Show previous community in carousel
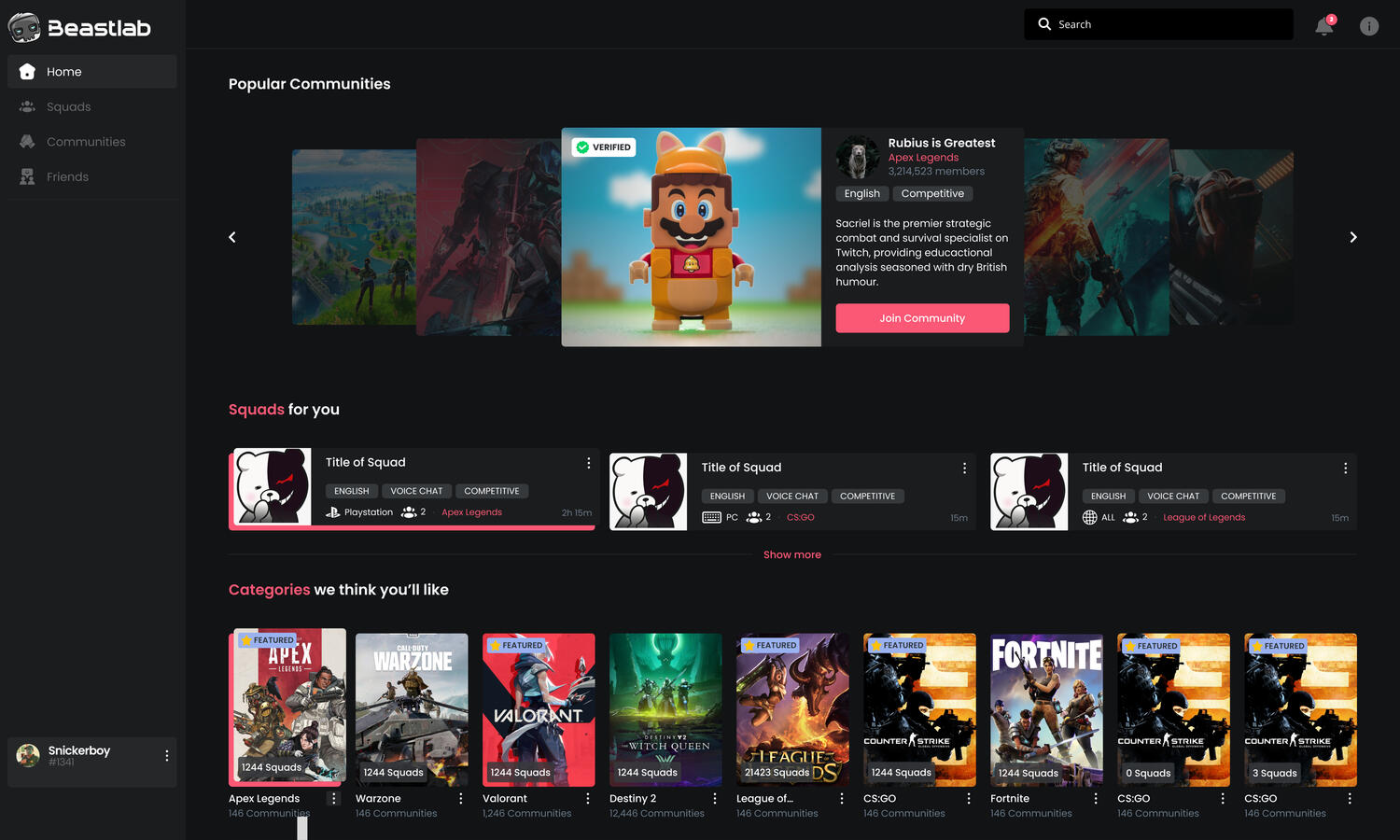The image size is (1400, 840). tap(232, 237)
